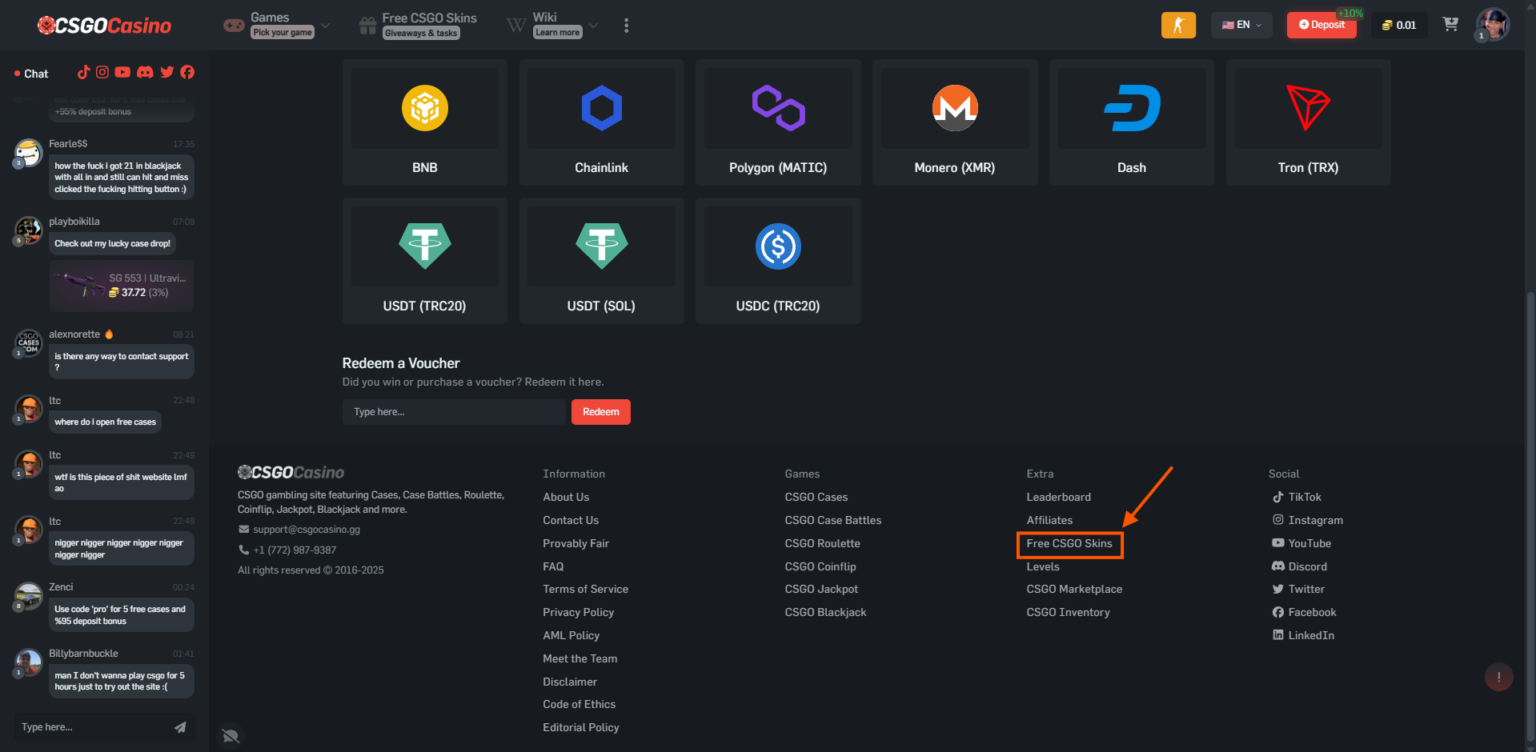This screenshot has height=752, width=1536.
Task: Open Discord icon in chat header
Action: point(145,72)
